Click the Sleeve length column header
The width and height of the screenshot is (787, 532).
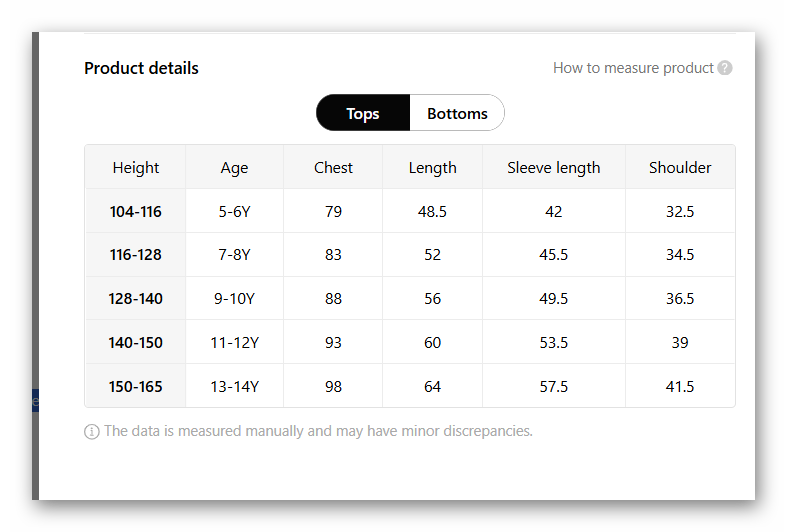click(x=554, y=167)
